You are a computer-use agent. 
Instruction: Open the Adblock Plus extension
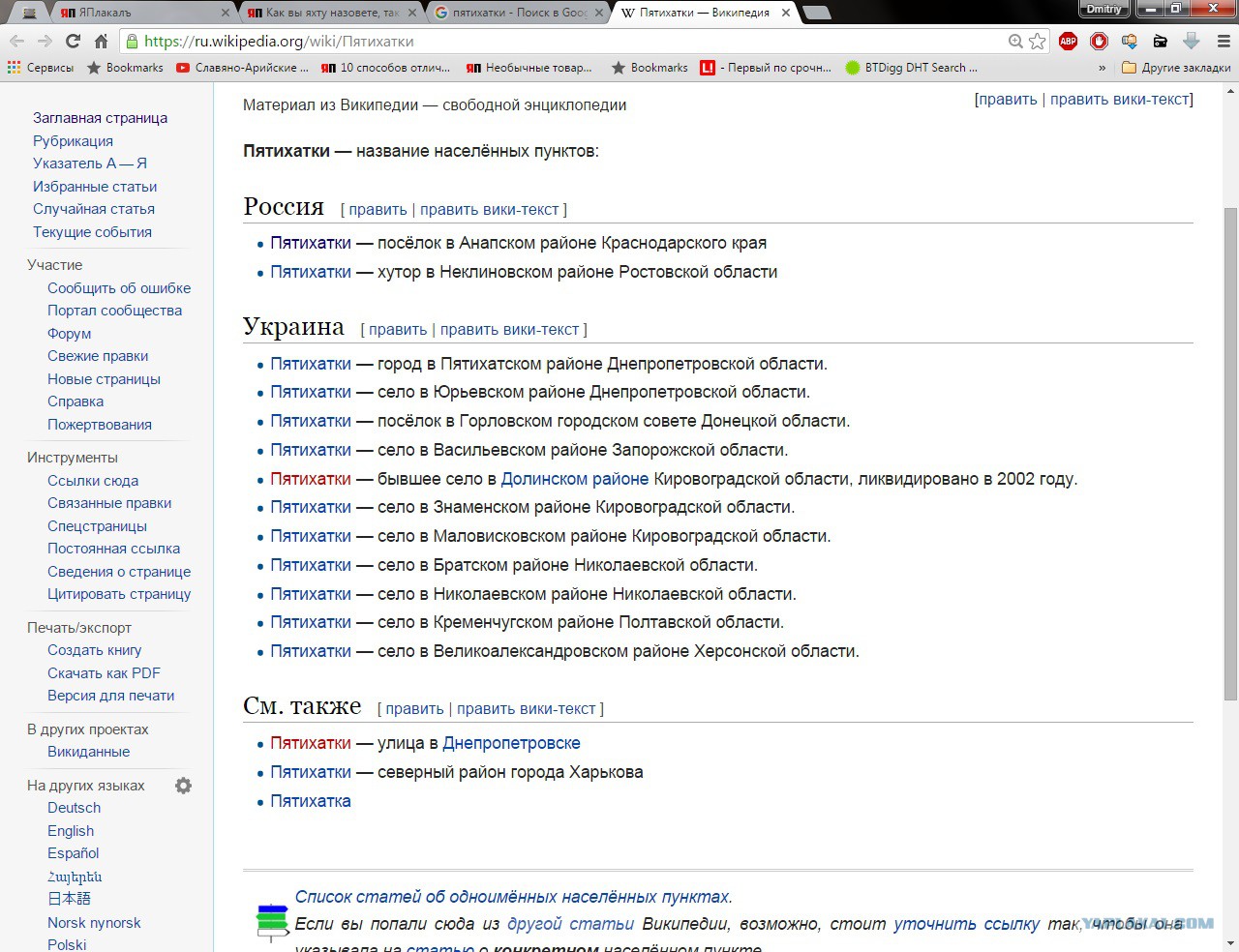tap(1068, 41)
